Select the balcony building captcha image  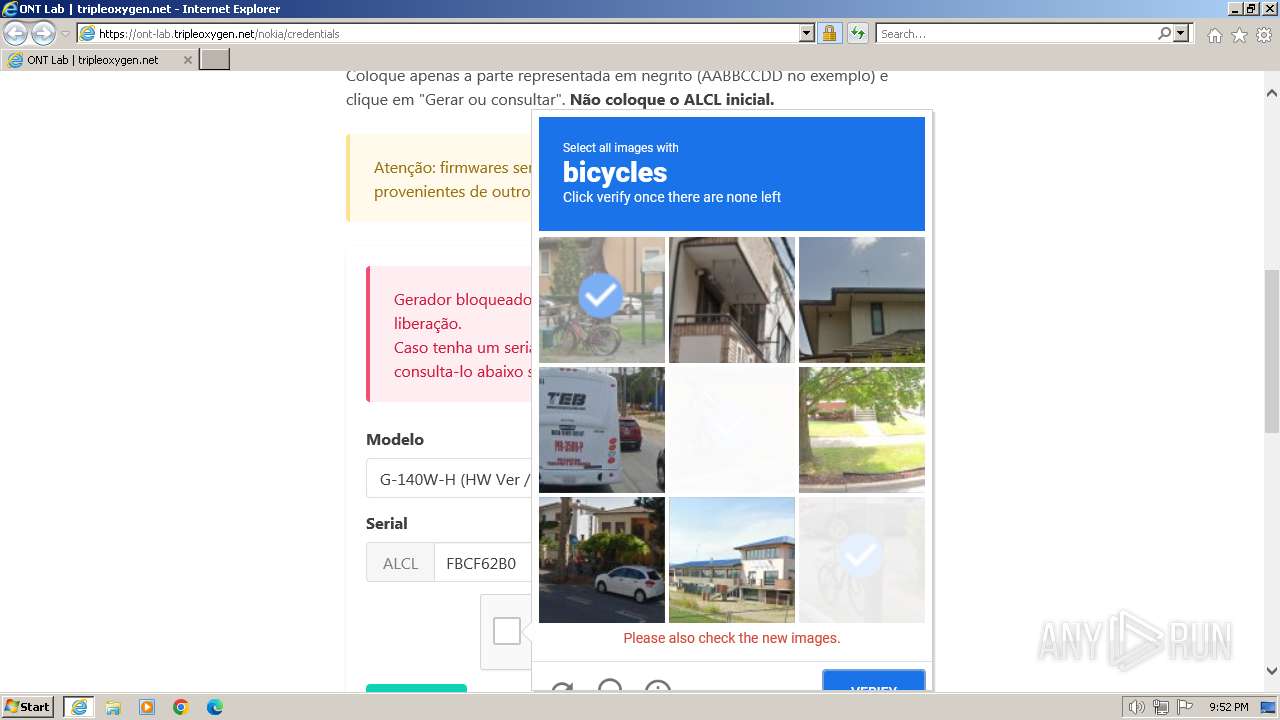pos(732,300)
